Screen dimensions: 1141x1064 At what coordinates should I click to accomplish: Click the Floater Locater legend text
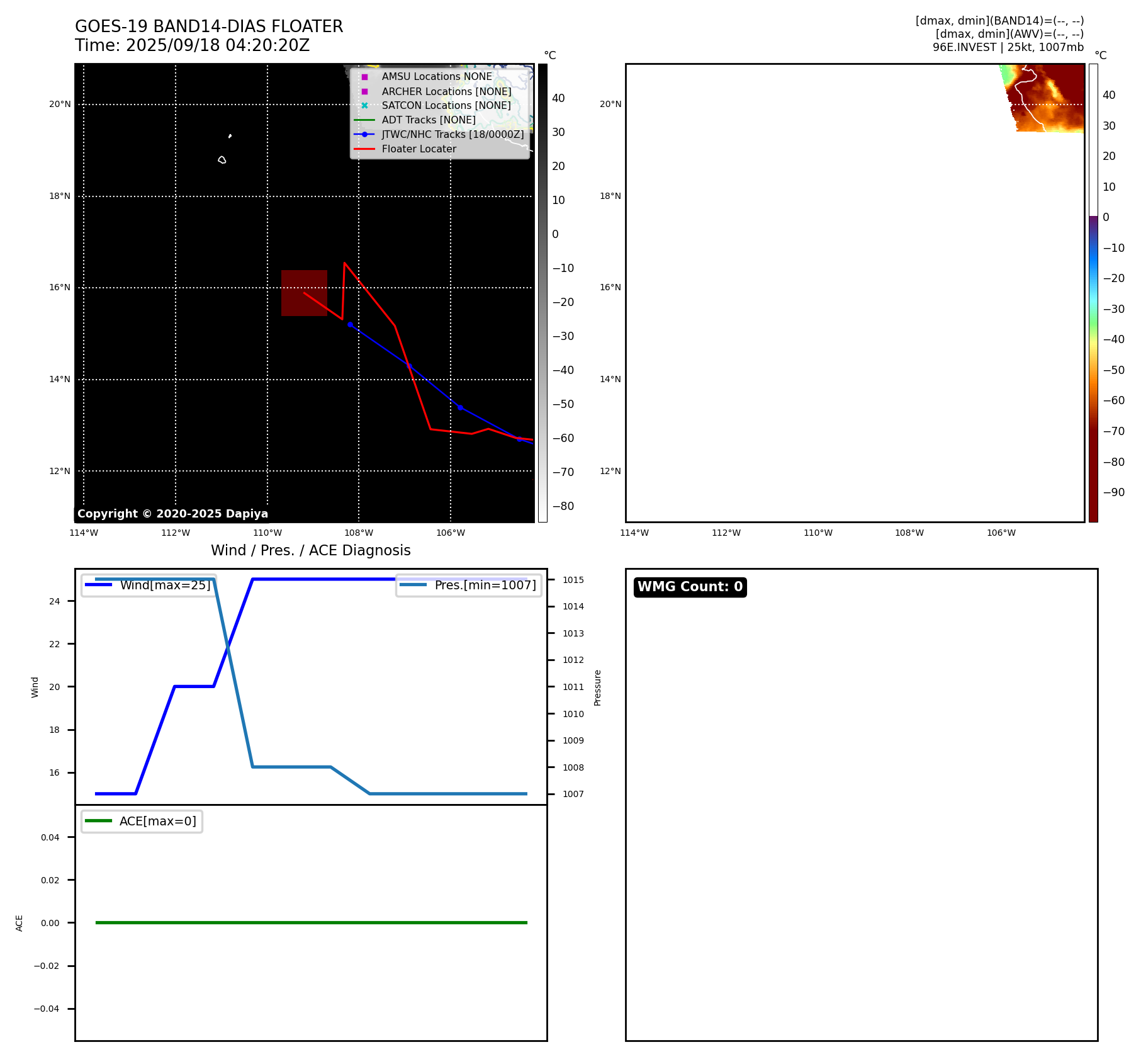pos(419,149)
